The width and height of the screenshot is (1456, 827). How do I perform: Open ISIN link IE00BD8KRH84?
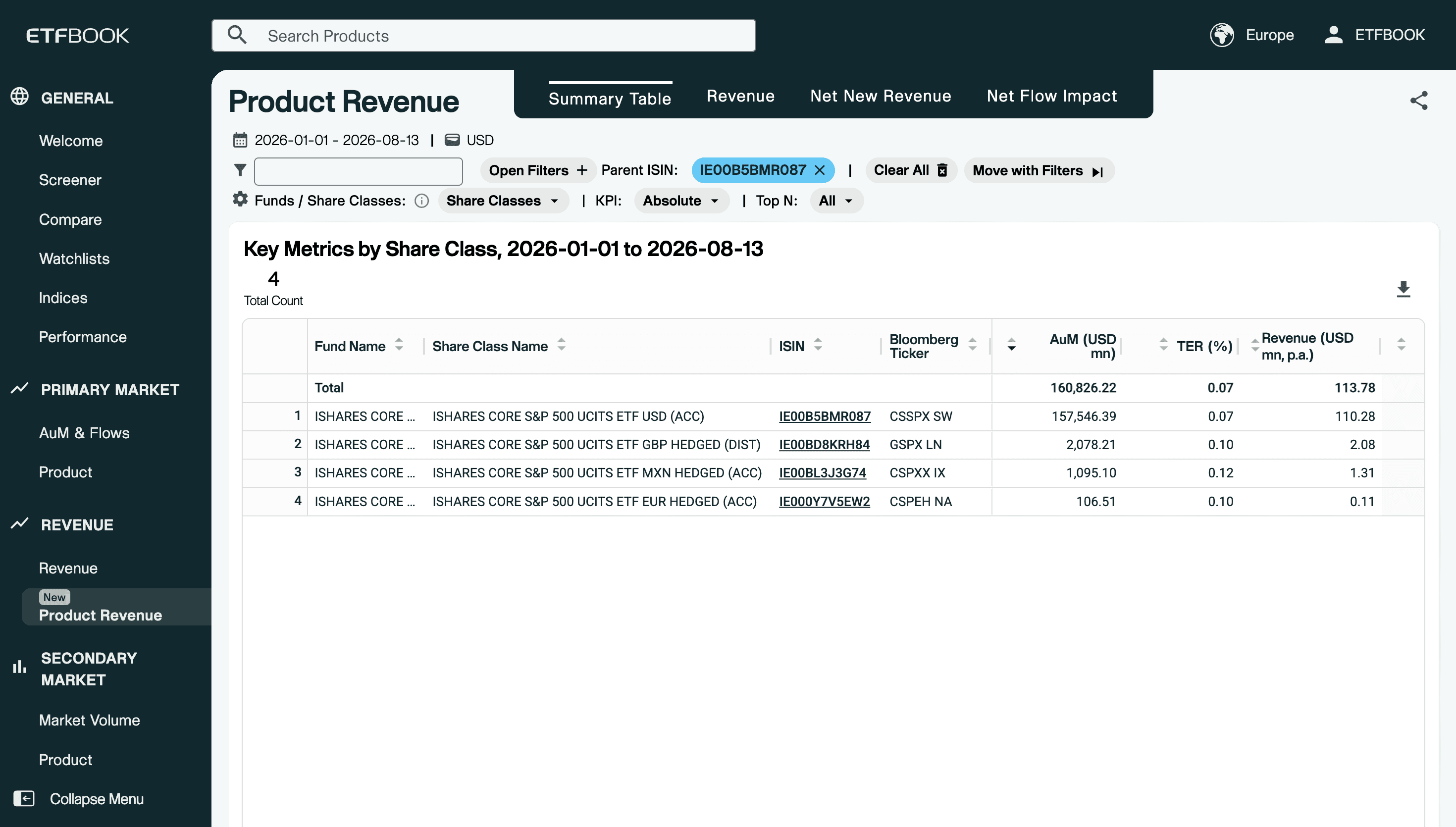pyautogui.click(x=824, y=445)
